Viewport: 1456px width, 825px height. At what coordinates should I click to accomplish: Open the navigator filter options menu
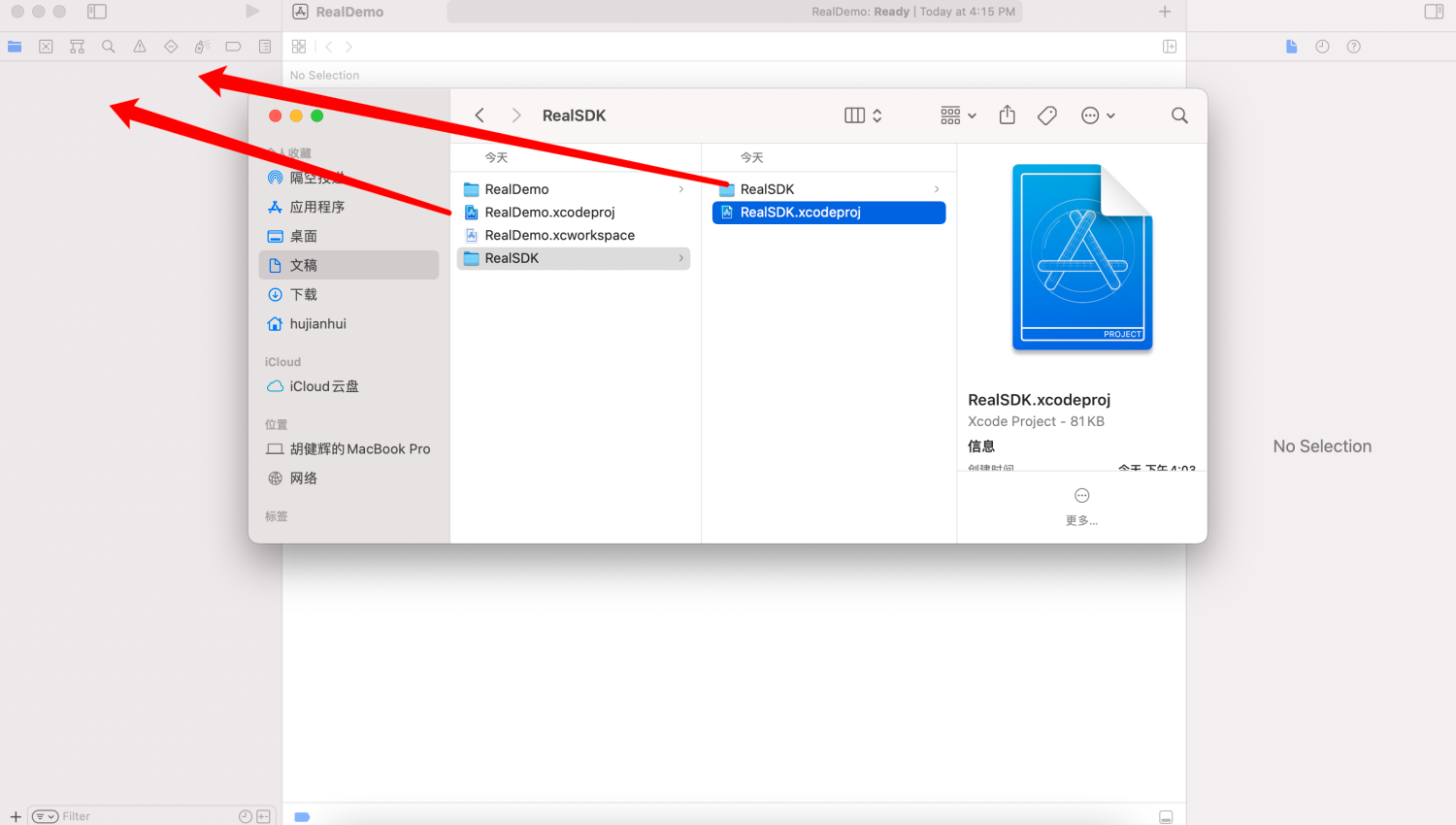[x=45, y=816]
